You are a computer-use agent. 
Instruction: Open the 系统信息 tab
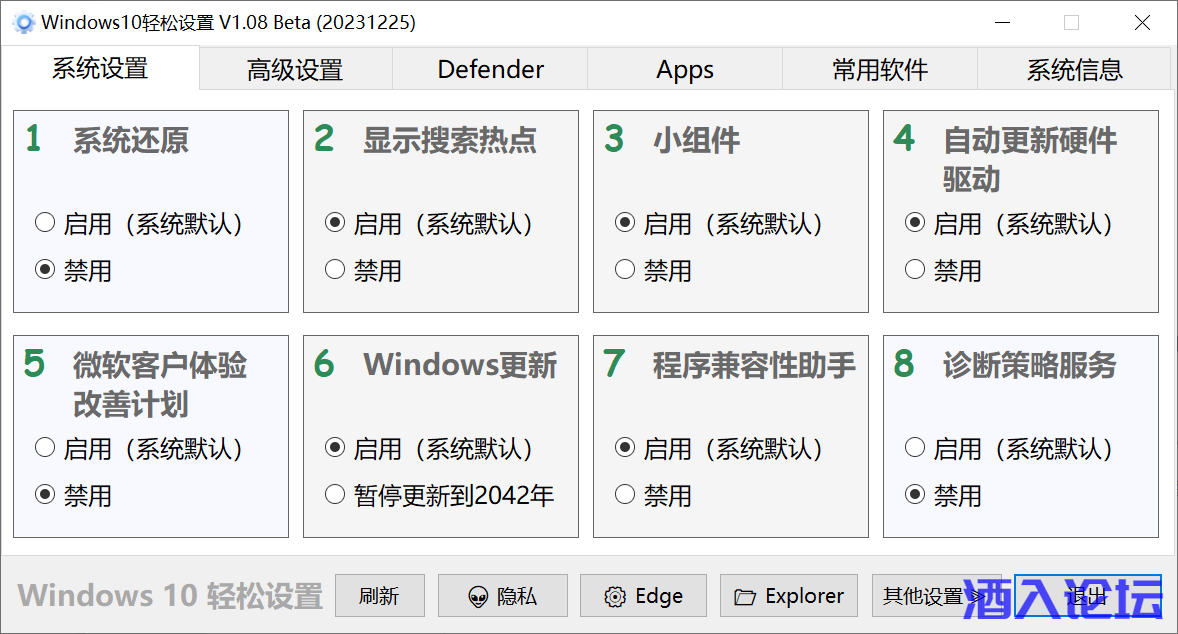point(1074,70)
